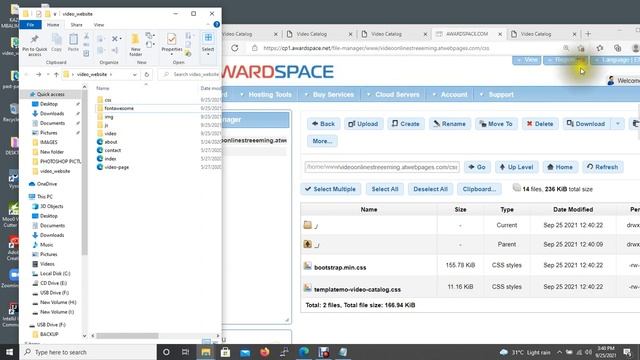This screenshot has height=360, width=640.
Task: Expand Hosting Tools menu
Action: (x=266, y=95)
